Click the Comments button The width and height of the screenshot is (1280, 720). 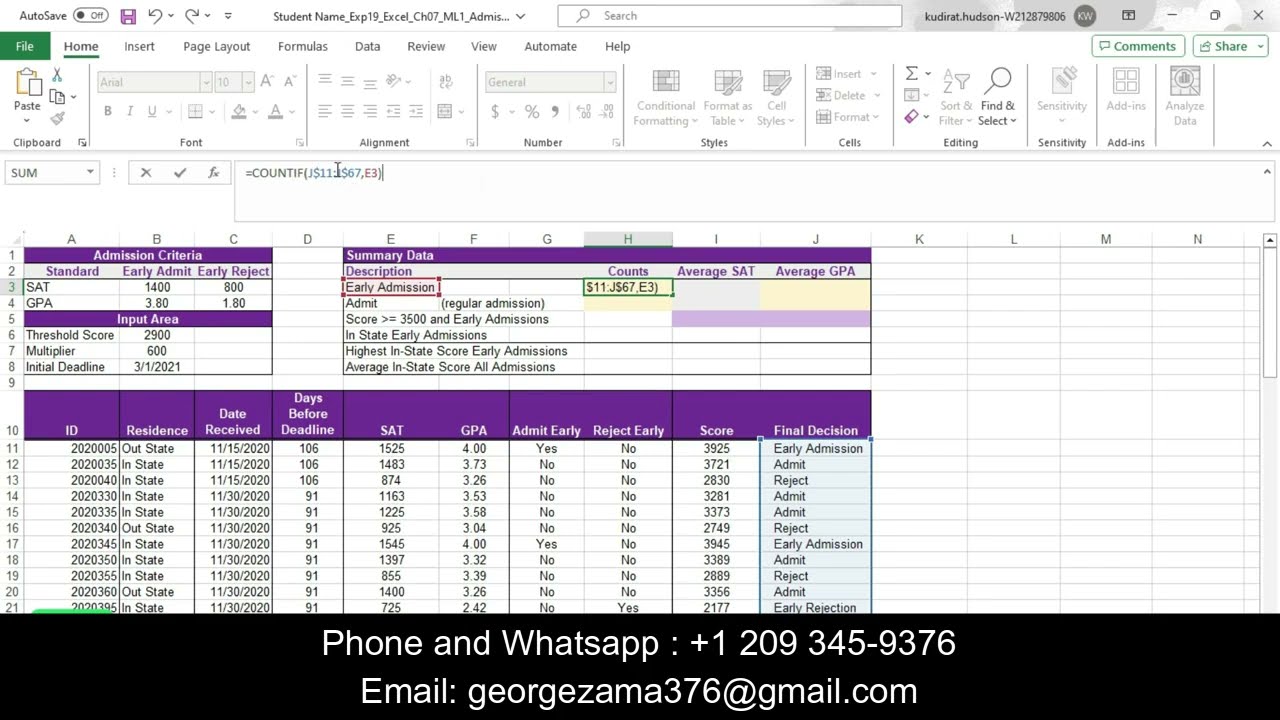pyautogui.click(x=1138, y=46)
